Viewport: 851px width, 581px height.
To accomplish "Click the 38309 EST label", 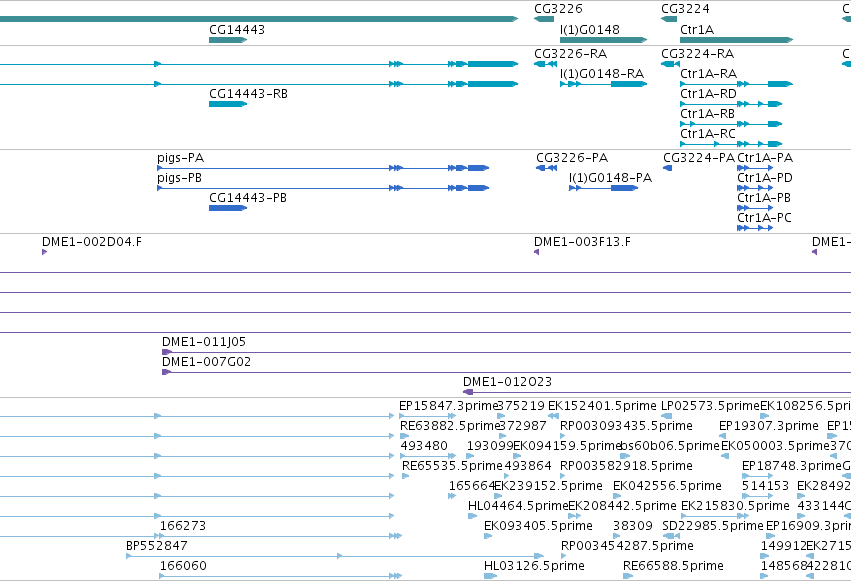I will [633, 526].
